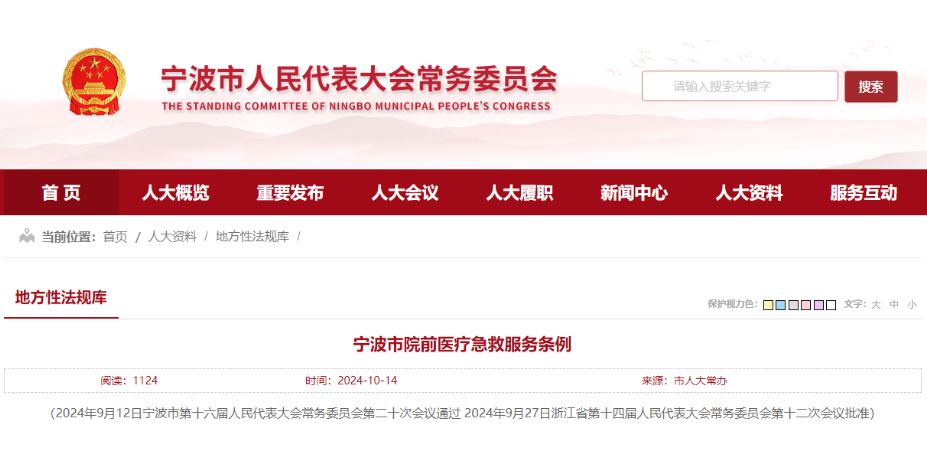This screenshot has height=468, width=927.
Task: Navigate to 人大资料 in the main menu
Action: coord(749,193)
